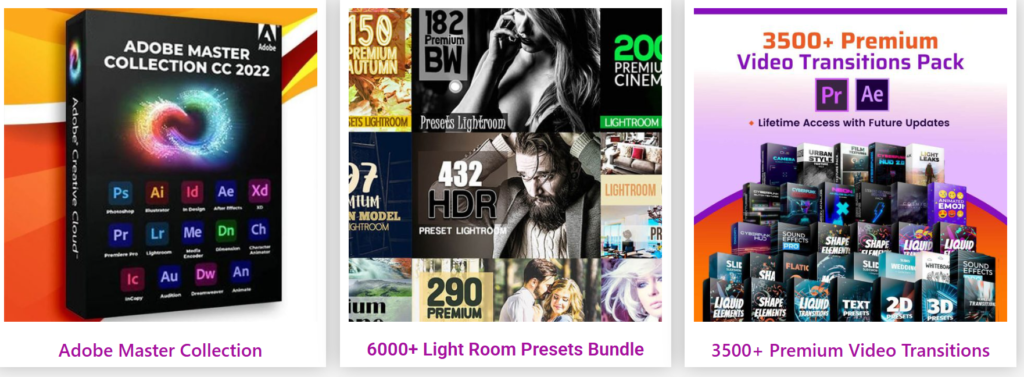
Task: Click the After Effects Ae icon in Transitions banner
Action: [x=872, y=95]
